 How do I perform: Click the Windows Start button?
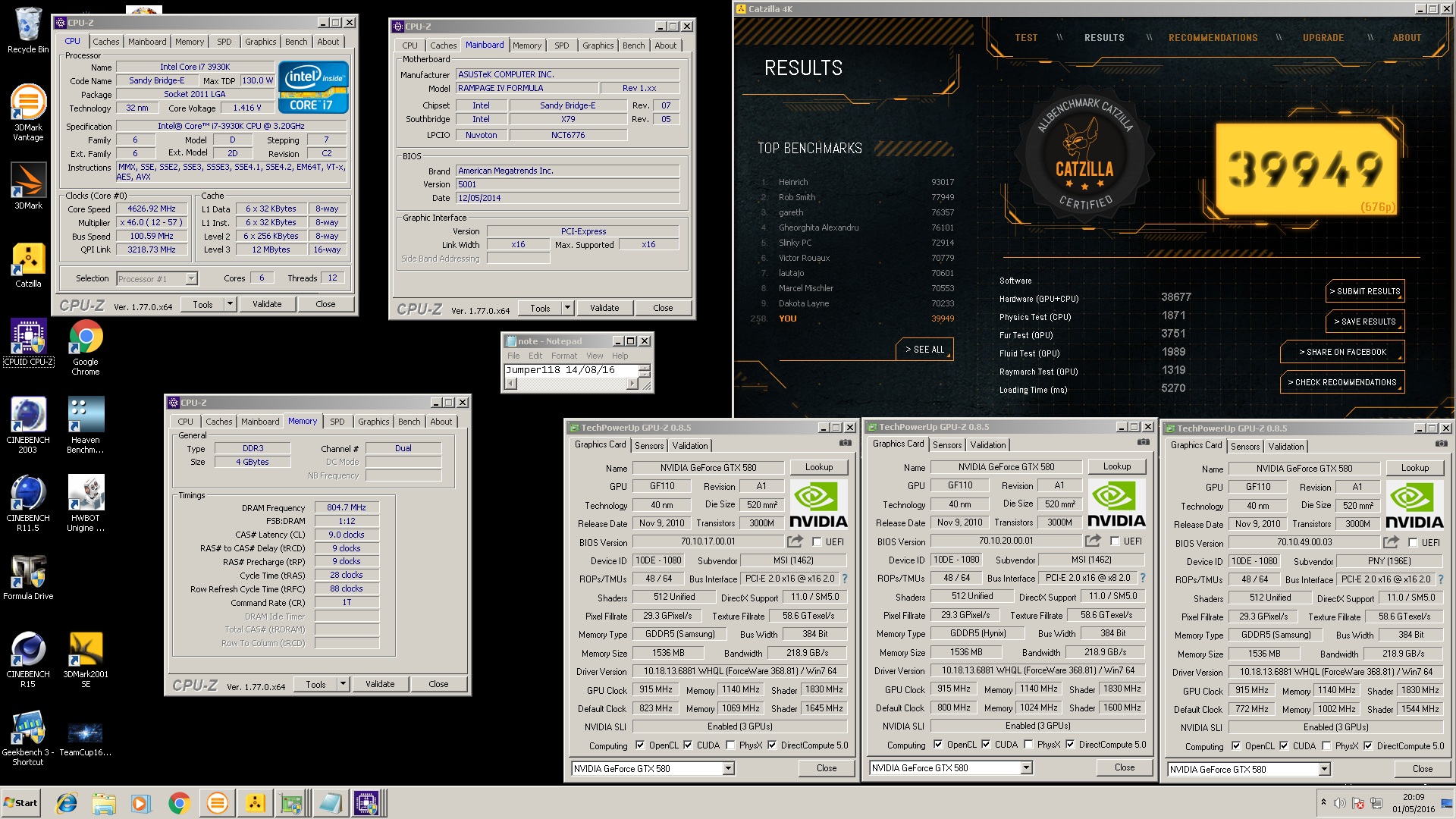pos(21,803)
